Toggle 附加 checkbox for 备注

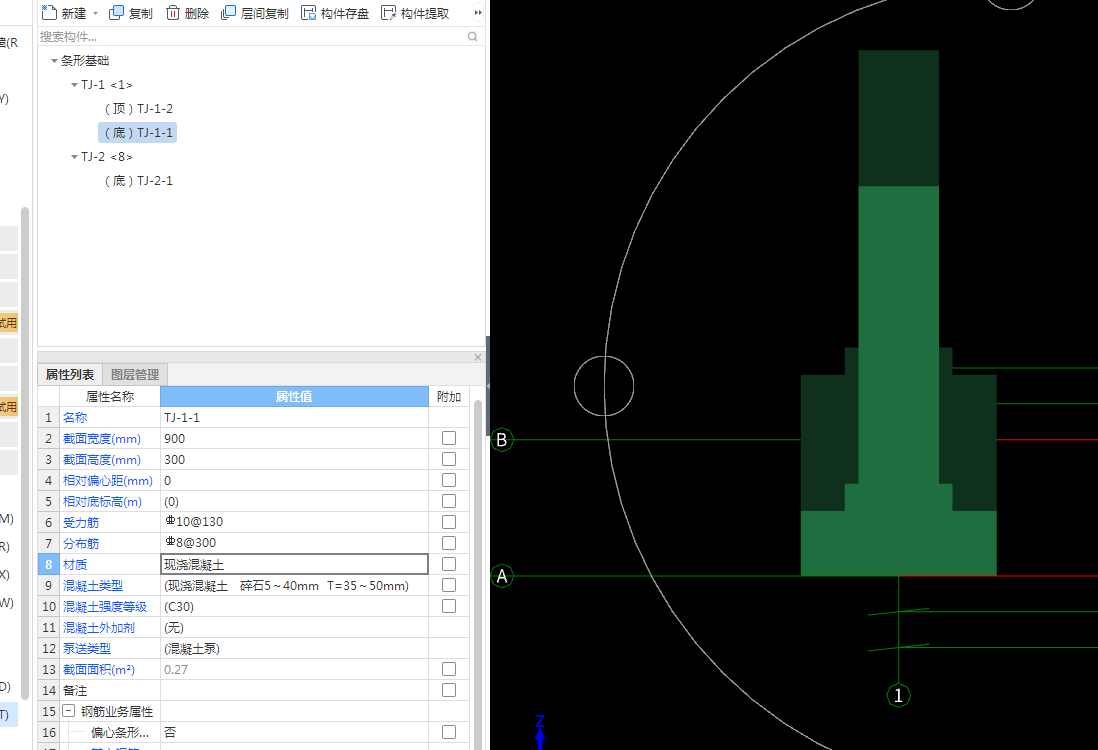[x=449, y=690]
